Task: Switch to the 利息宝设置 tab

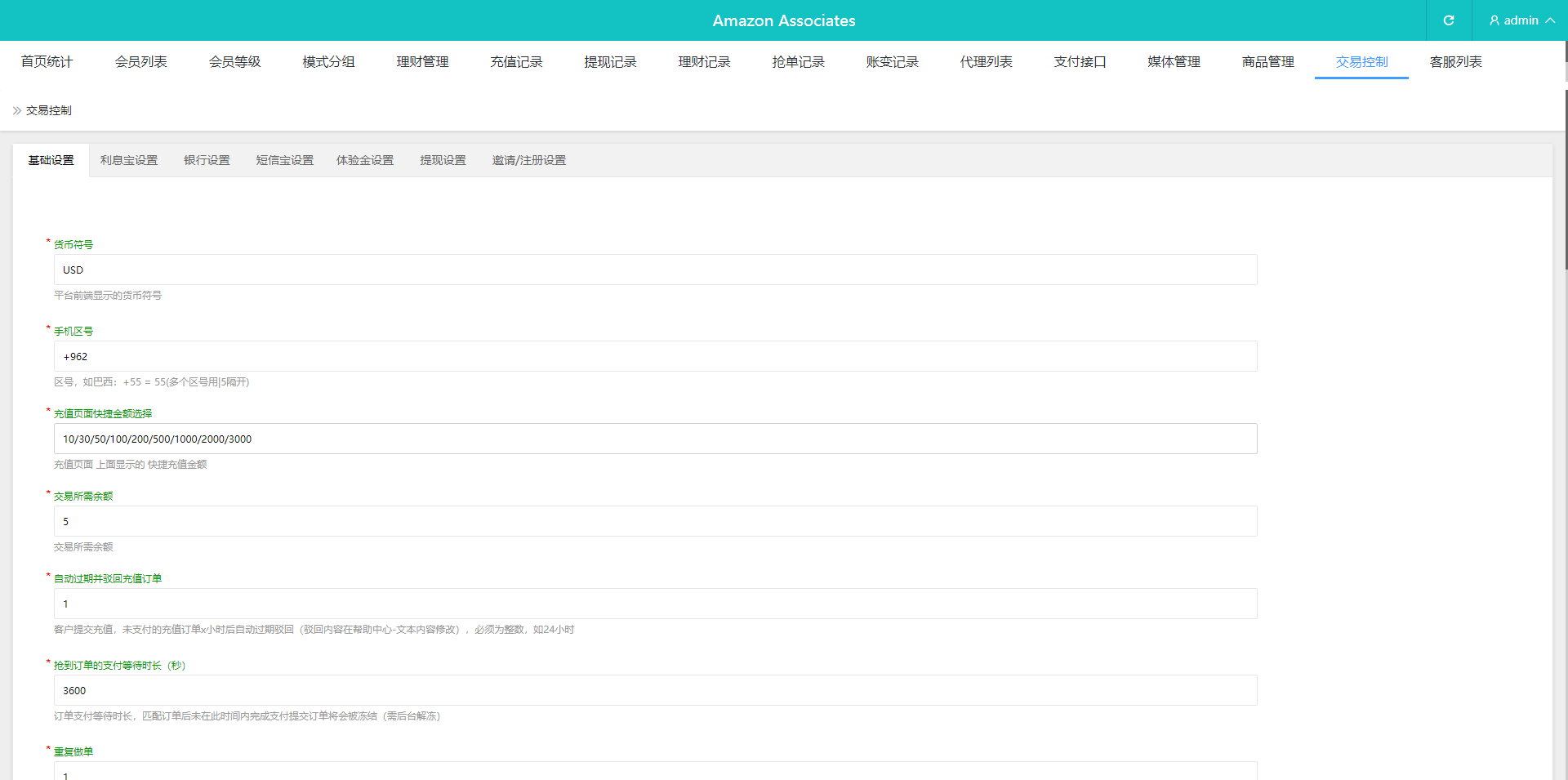Action: (128, 160)
